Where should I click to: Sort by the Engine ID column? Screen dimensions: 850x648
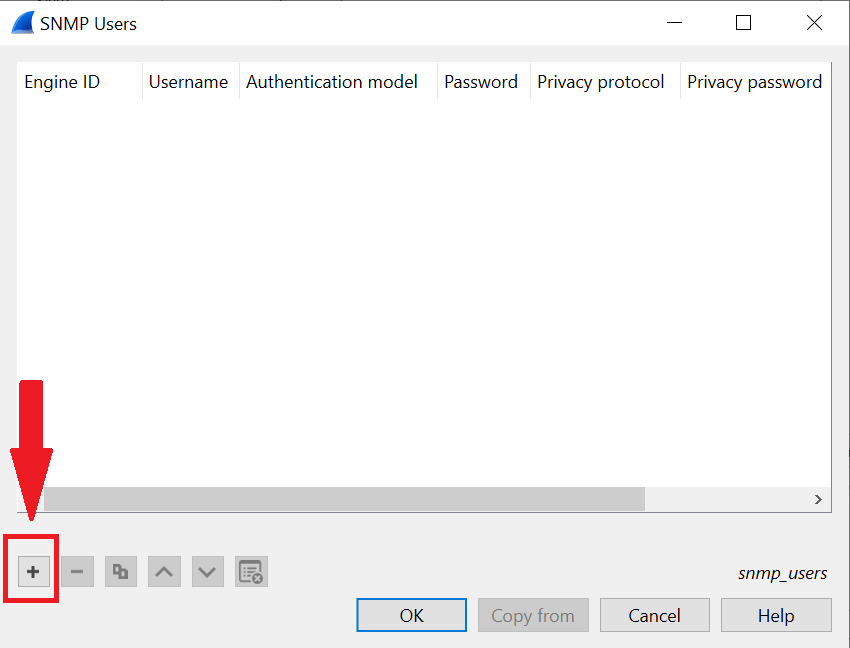(62, 82)
